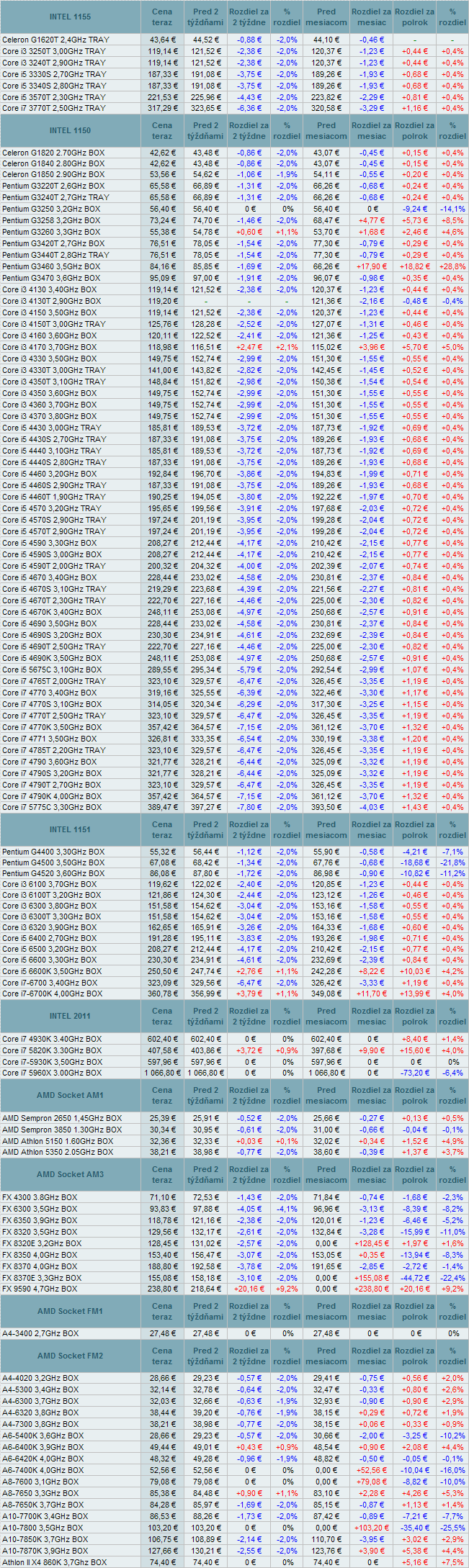Click price "389,47 €" of Core i7 5775C
Viewport: 469px width, 1568px height.
point(162,807)
